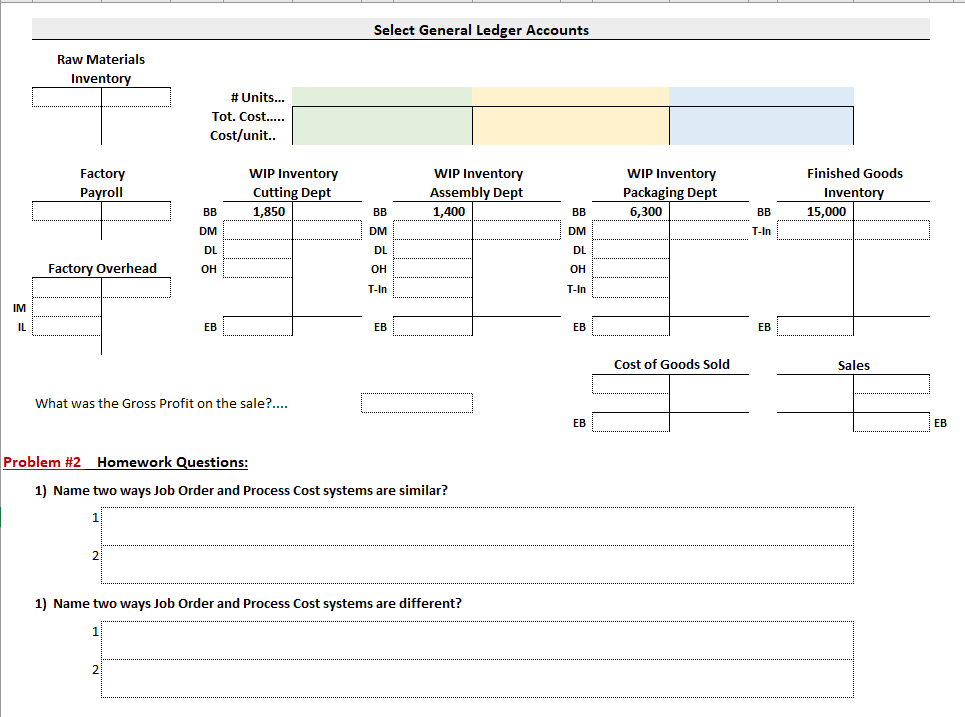This screenshot has width=965, height=717.
Task: Click Cutting Dept DM credit cell
Action: point(327,231)
